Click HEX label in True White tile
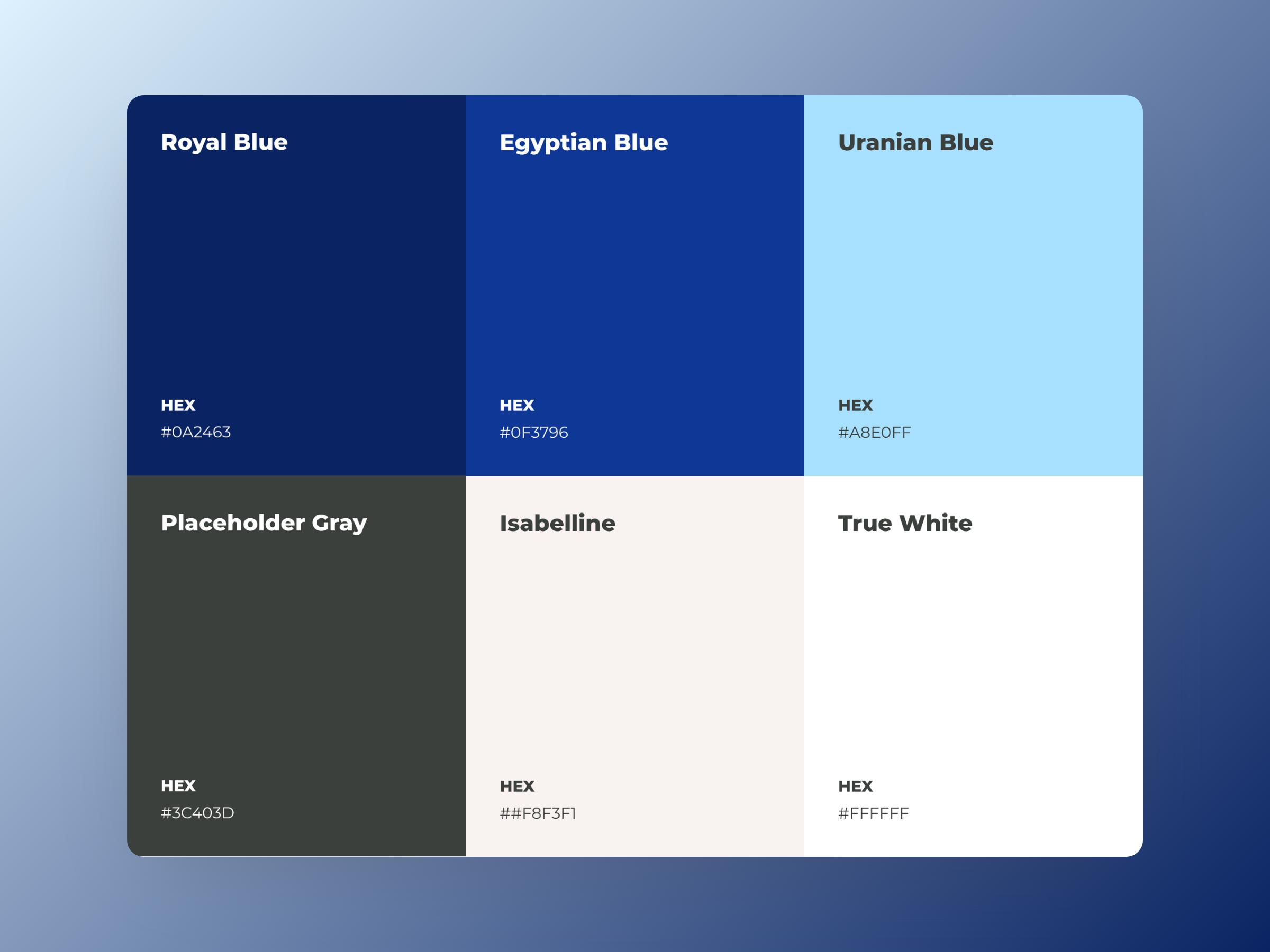1270x952 pixels. point(855,785)
